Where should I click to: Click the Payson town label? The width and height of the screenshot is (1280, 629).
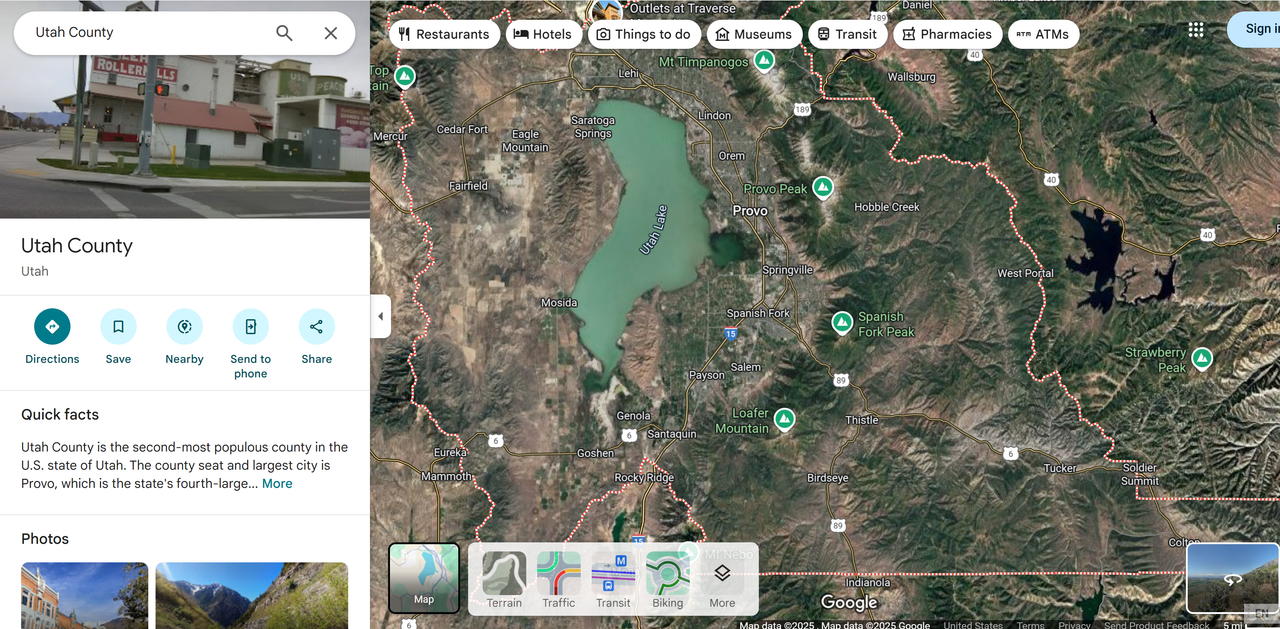707,376
